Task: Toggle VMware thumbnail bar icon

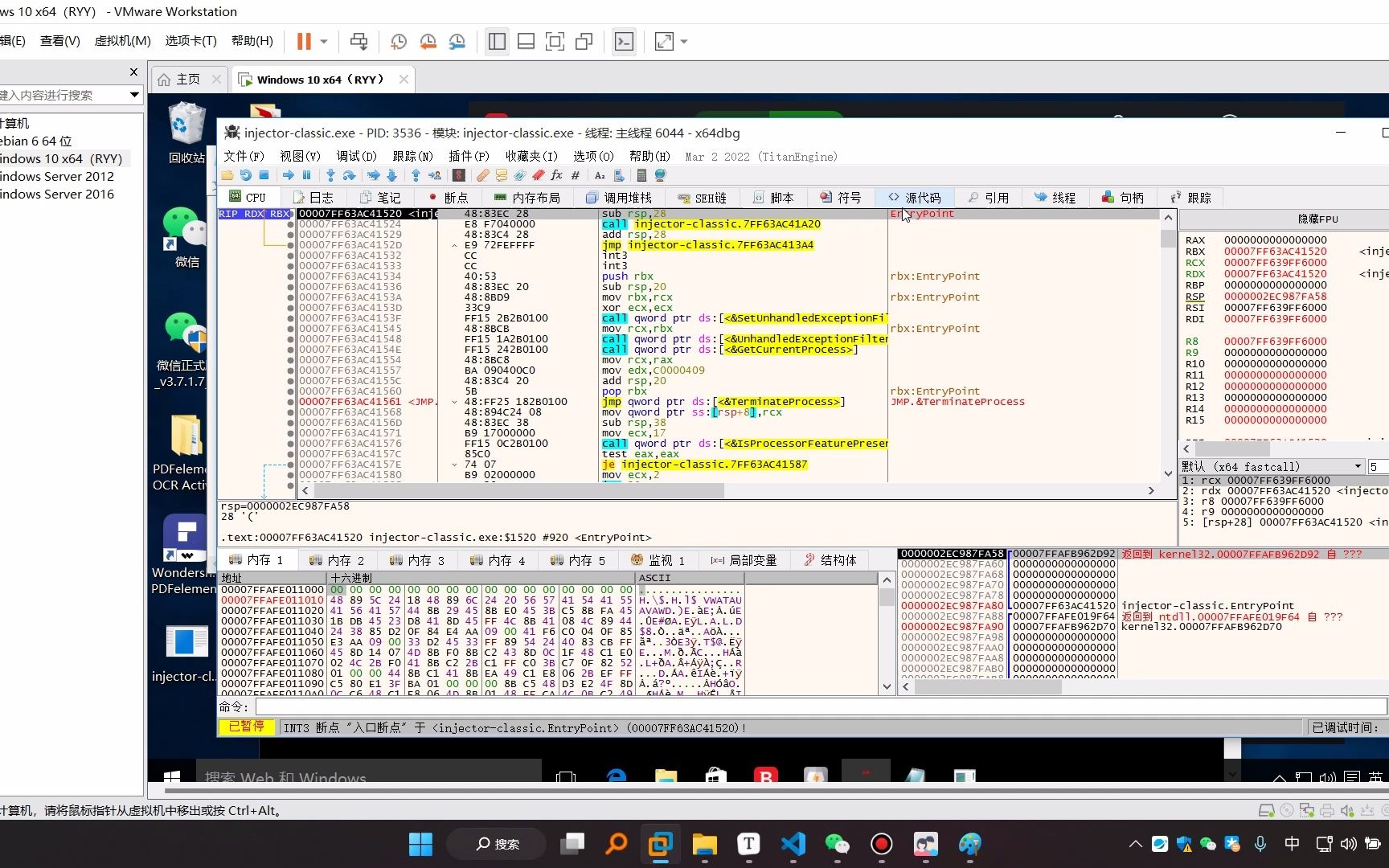Action: (526, 41)
